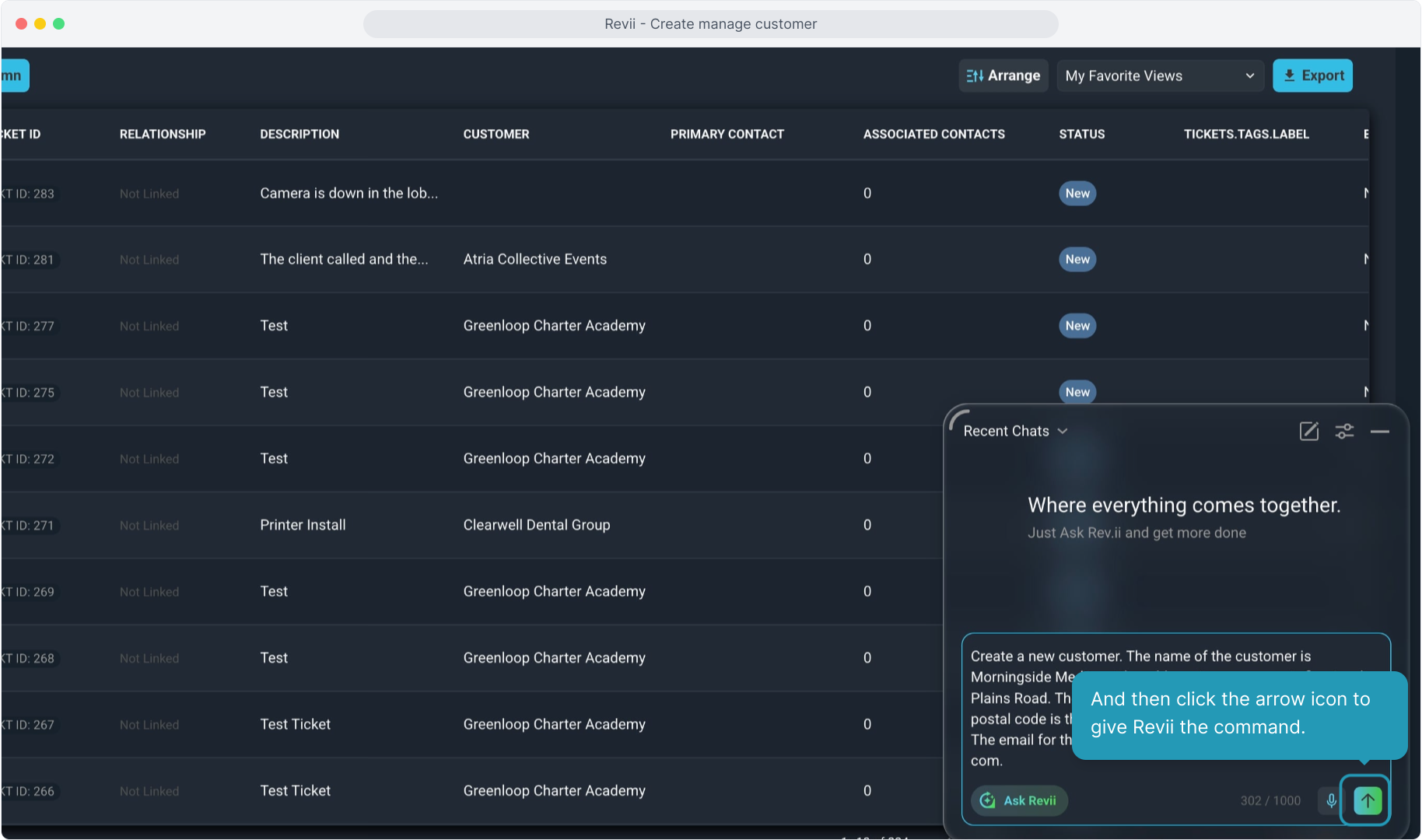Select the ticket ID 277 badge

tap(30, 326)
